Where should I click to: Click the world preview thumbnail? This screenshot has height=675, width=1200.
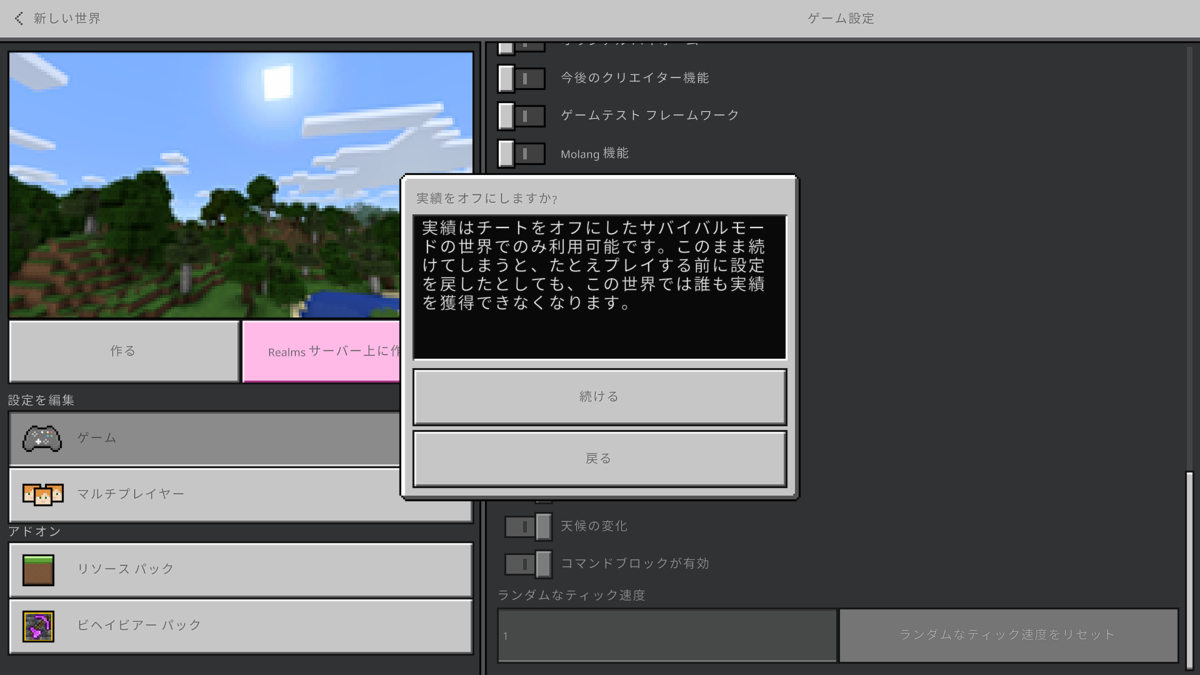[240, 180]
